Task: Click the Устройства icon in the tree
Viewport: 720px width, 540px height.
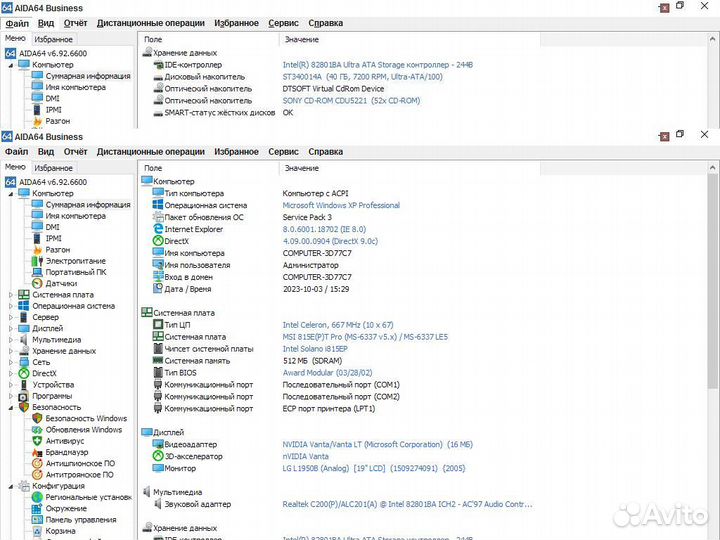Action: click(24, 385)
